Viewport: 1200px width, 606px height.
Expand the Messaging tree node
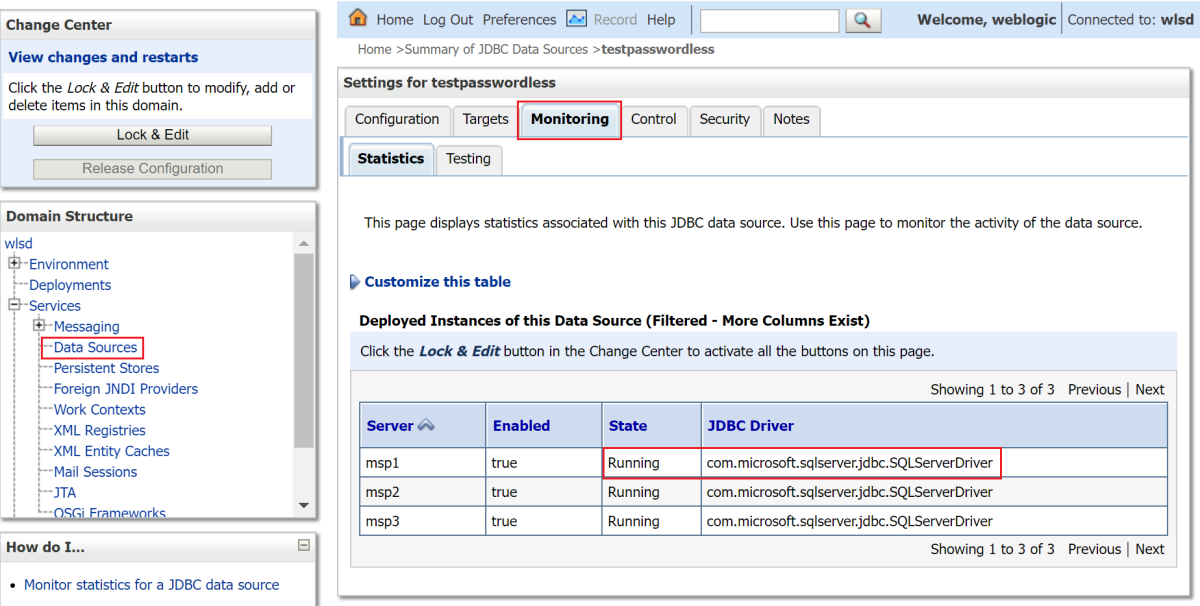point(38,326)
